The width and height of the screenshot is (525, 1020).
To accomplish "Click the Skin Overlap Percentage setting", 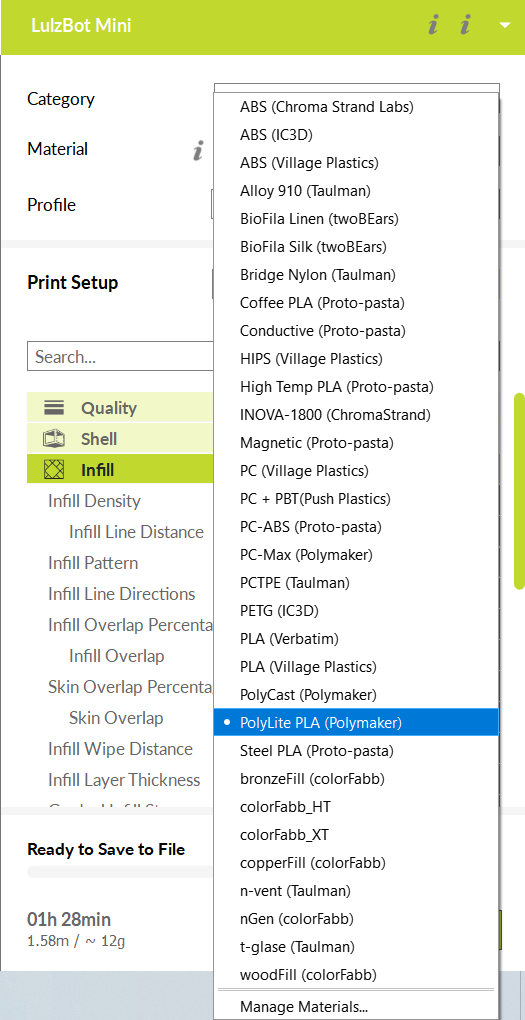I will coord(131,687).
